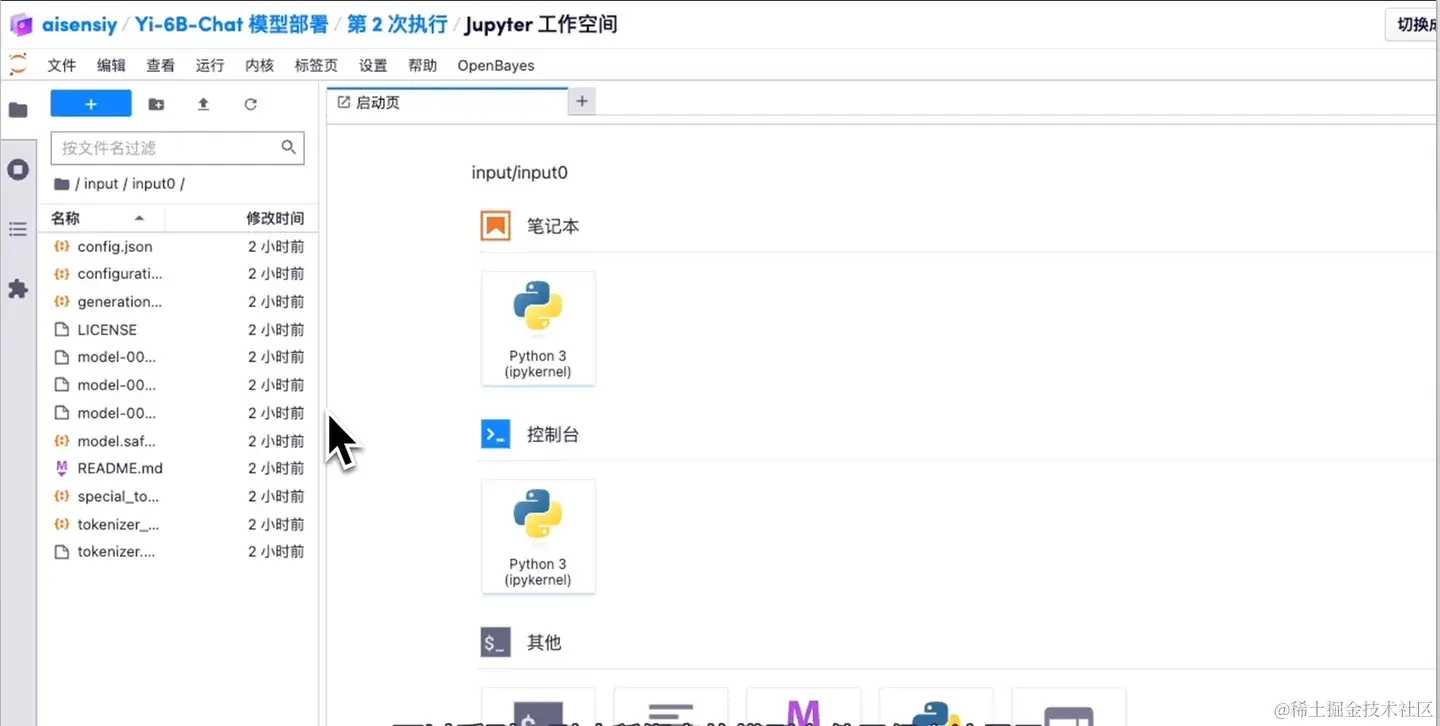The image size is (1440, 726).
Task: Select model.saf... file in list
Action: pos(178,441)
